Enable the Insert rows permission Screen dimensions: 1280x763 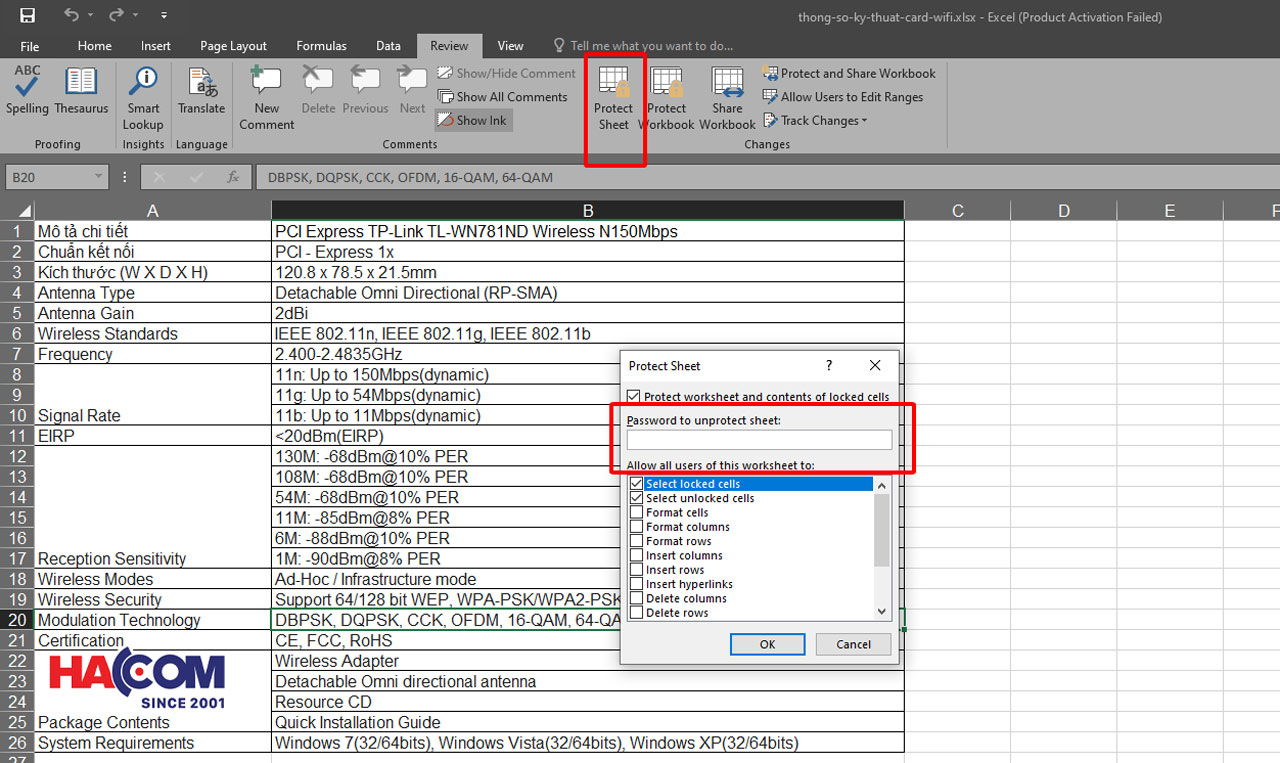636,569
